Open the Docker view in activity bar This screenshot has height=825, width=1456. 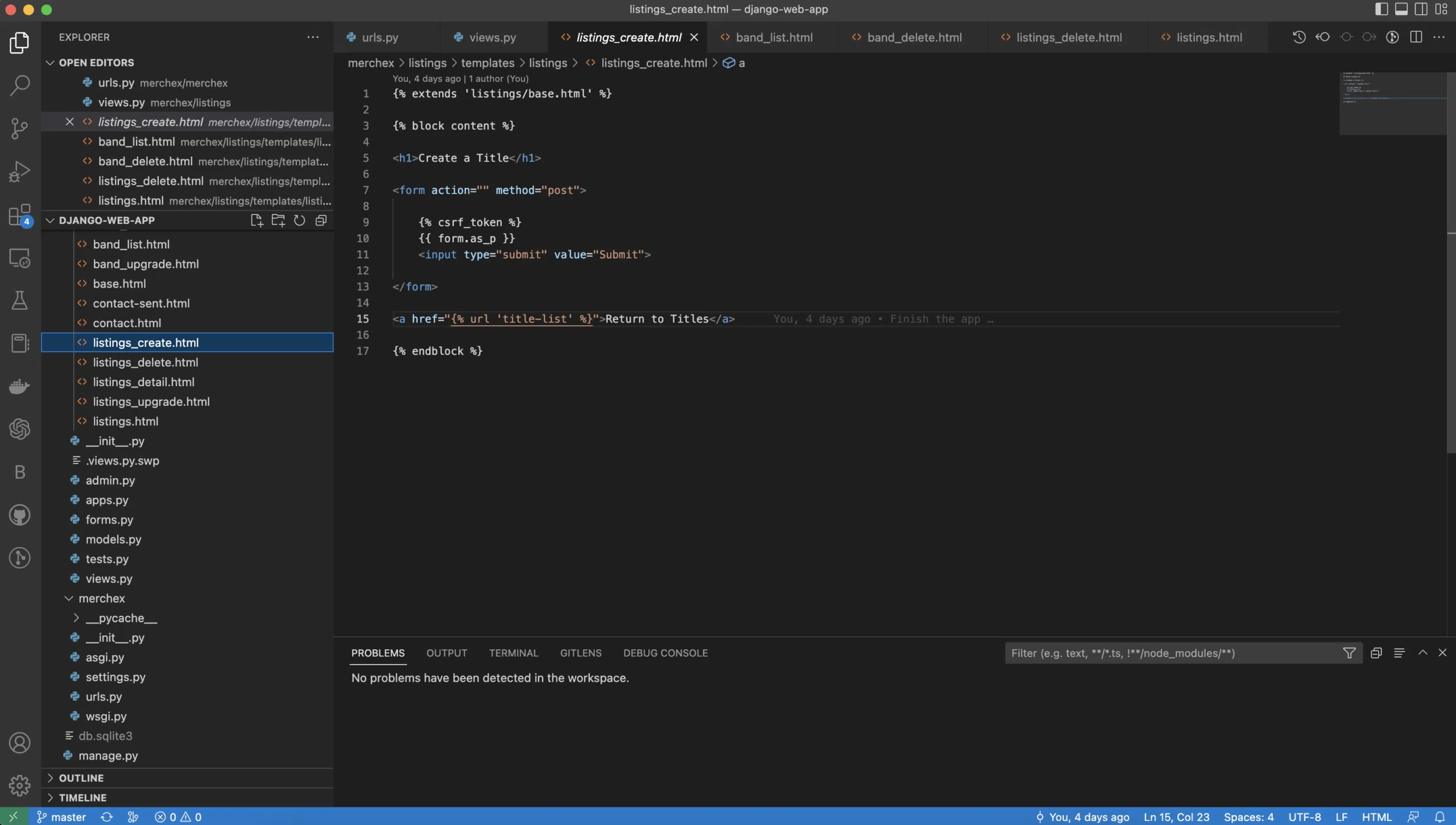(20, 387)
